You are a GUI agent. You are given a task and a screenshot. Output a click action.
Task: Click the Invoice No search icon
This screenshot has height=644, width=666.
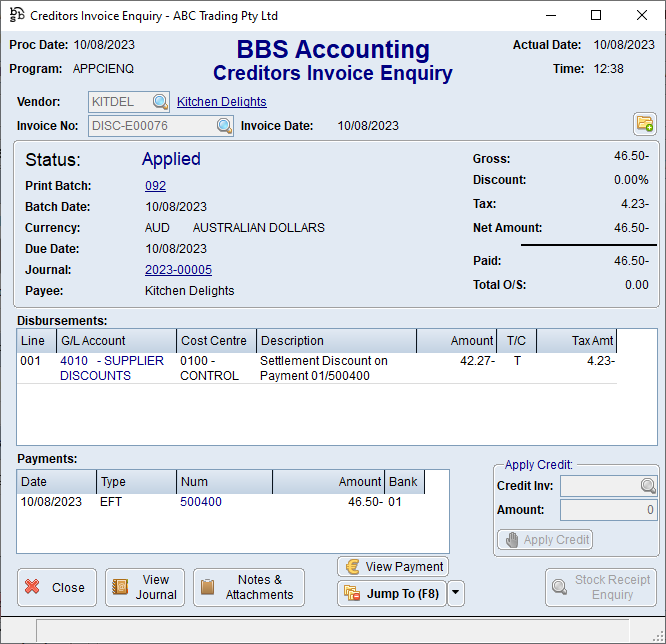point(224,126)
